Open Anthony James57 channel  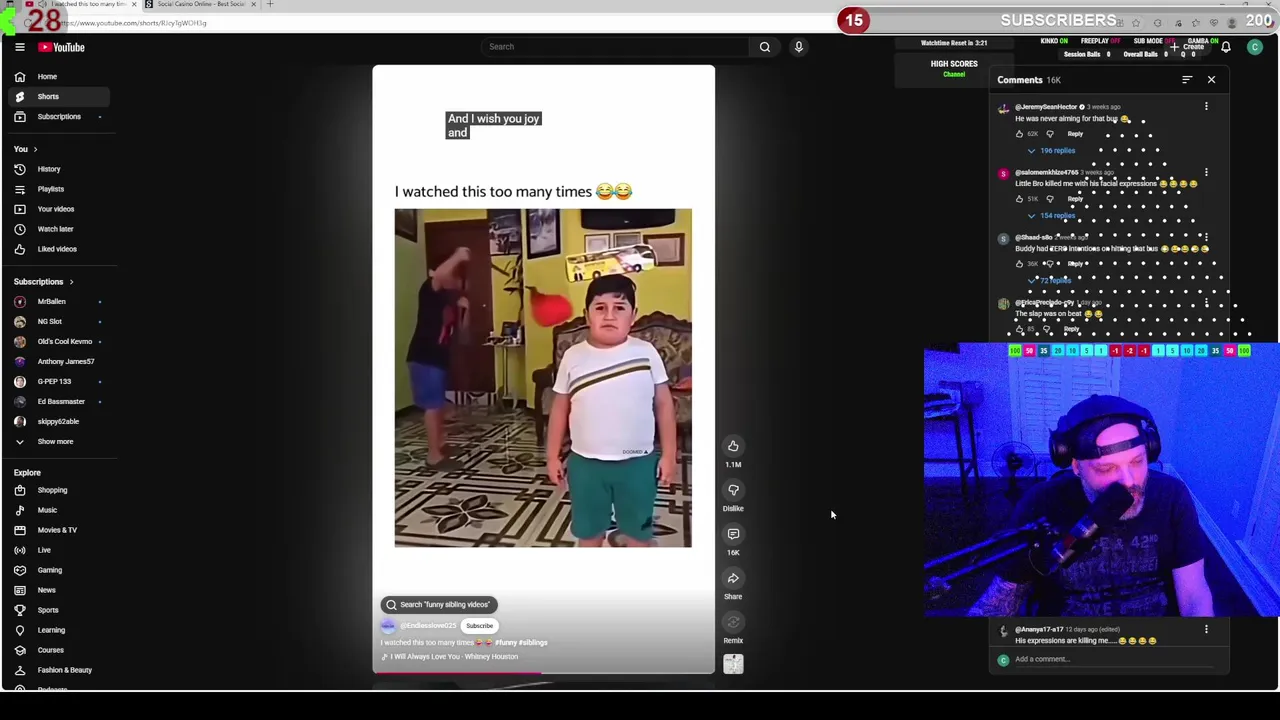(x=57, y=361)
